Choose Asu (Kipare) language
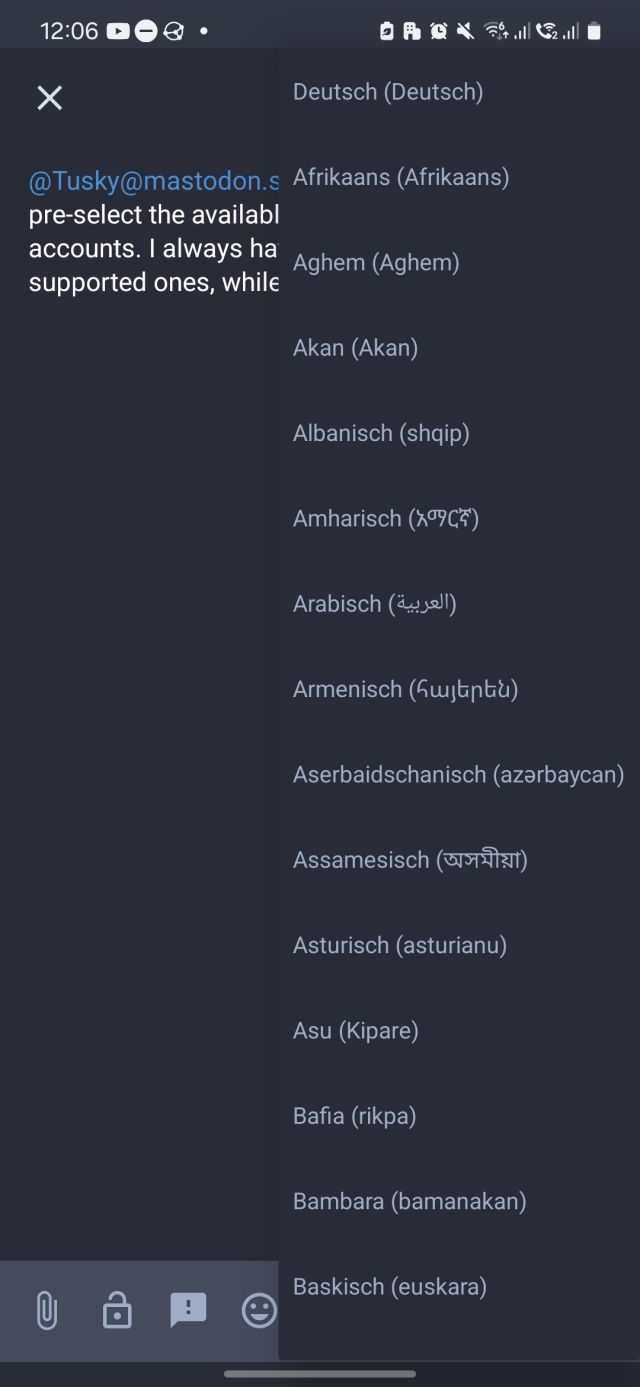 [355, 1031]
